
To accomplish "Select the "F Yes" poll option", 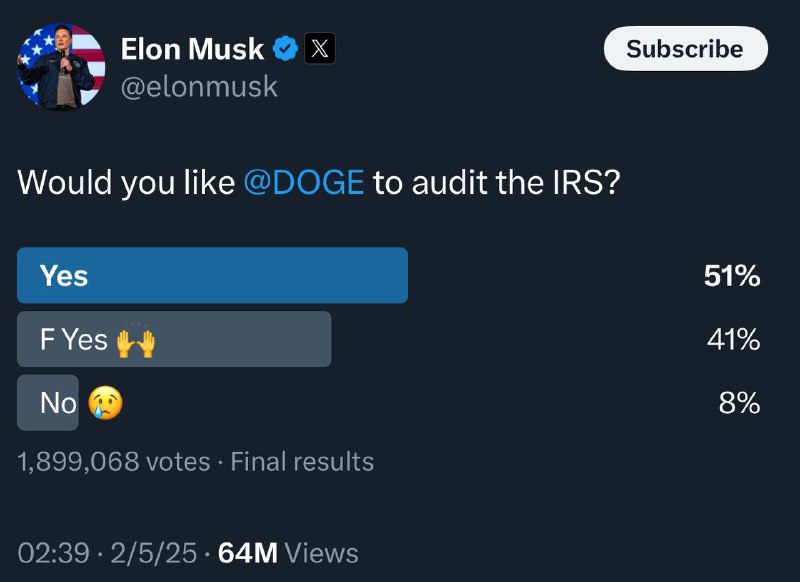I will [174, 340].
